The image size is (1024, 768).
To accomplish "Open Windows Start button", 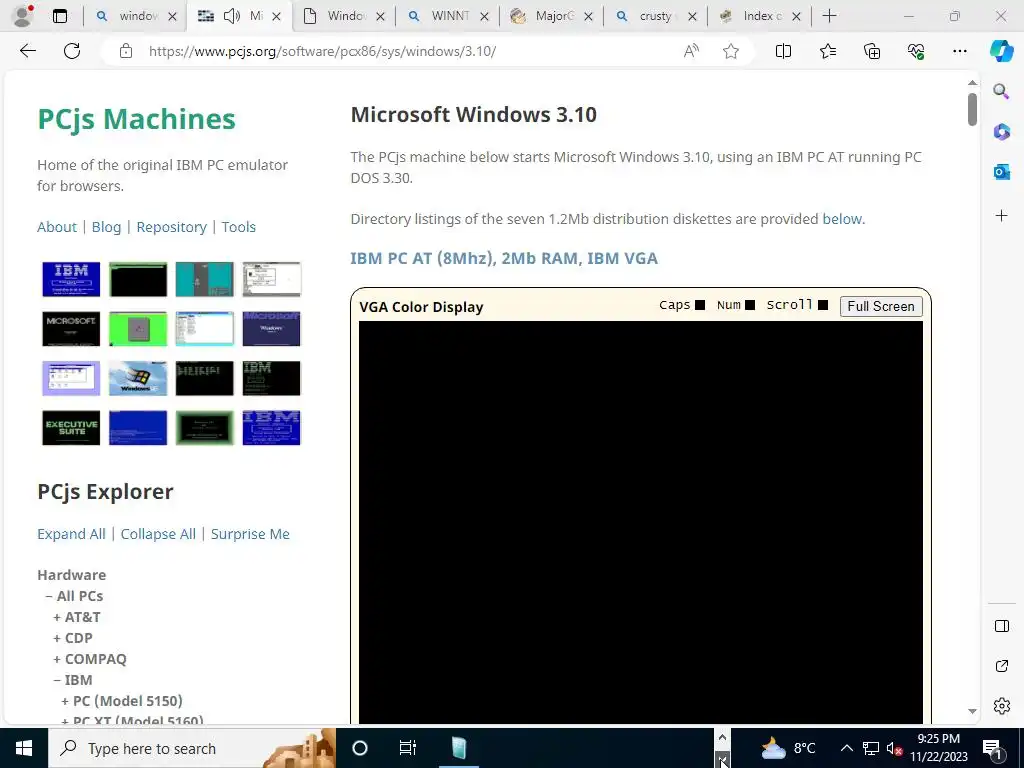I will [x=24, y=748].
